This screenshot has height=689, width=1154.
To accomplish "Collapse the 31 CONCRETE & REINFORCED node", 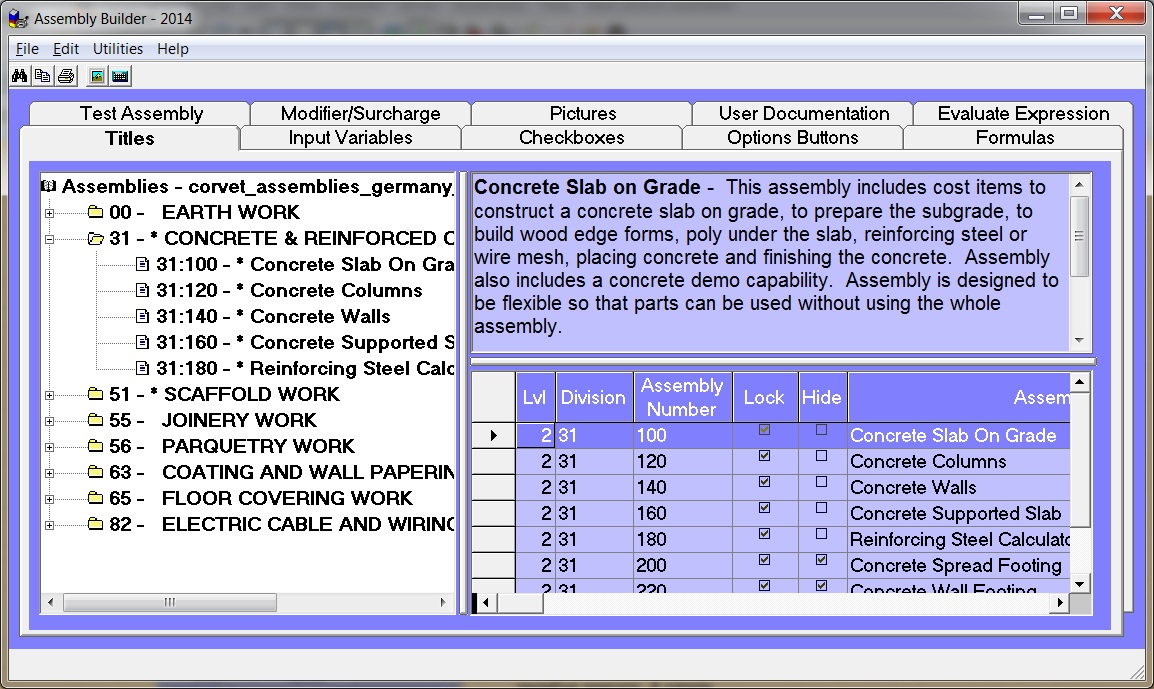I will pos(49,239).
